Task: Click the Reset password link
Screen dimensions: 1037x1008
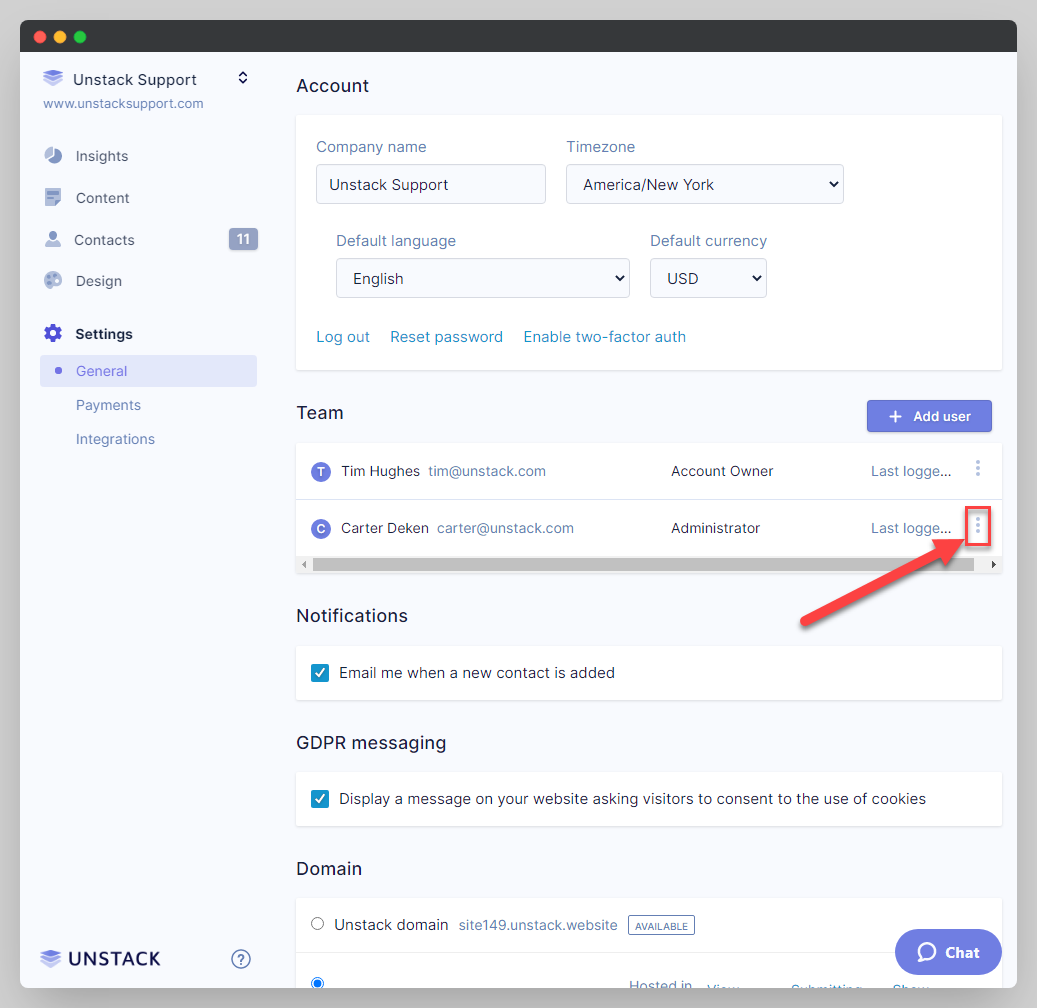Action: click(x=446, y=337)
